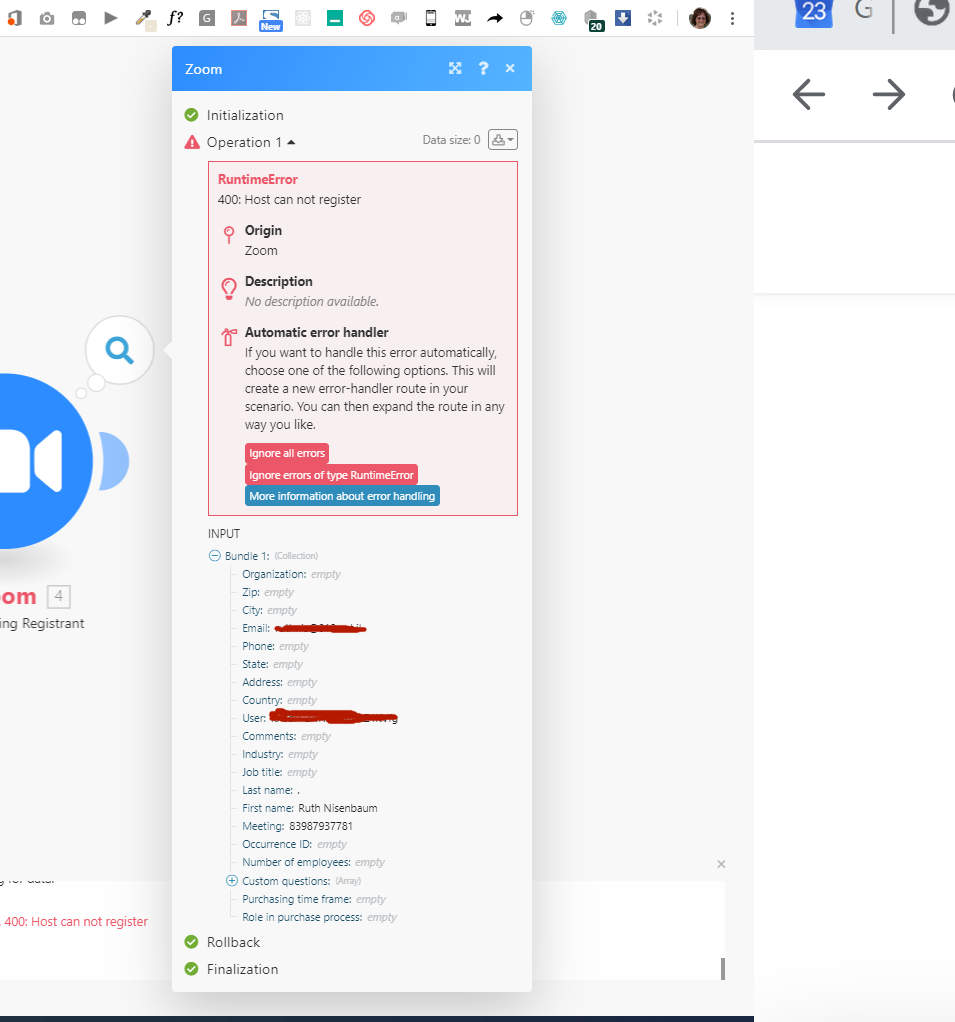Click the Data size: 0 label

[x=451, y=139]
